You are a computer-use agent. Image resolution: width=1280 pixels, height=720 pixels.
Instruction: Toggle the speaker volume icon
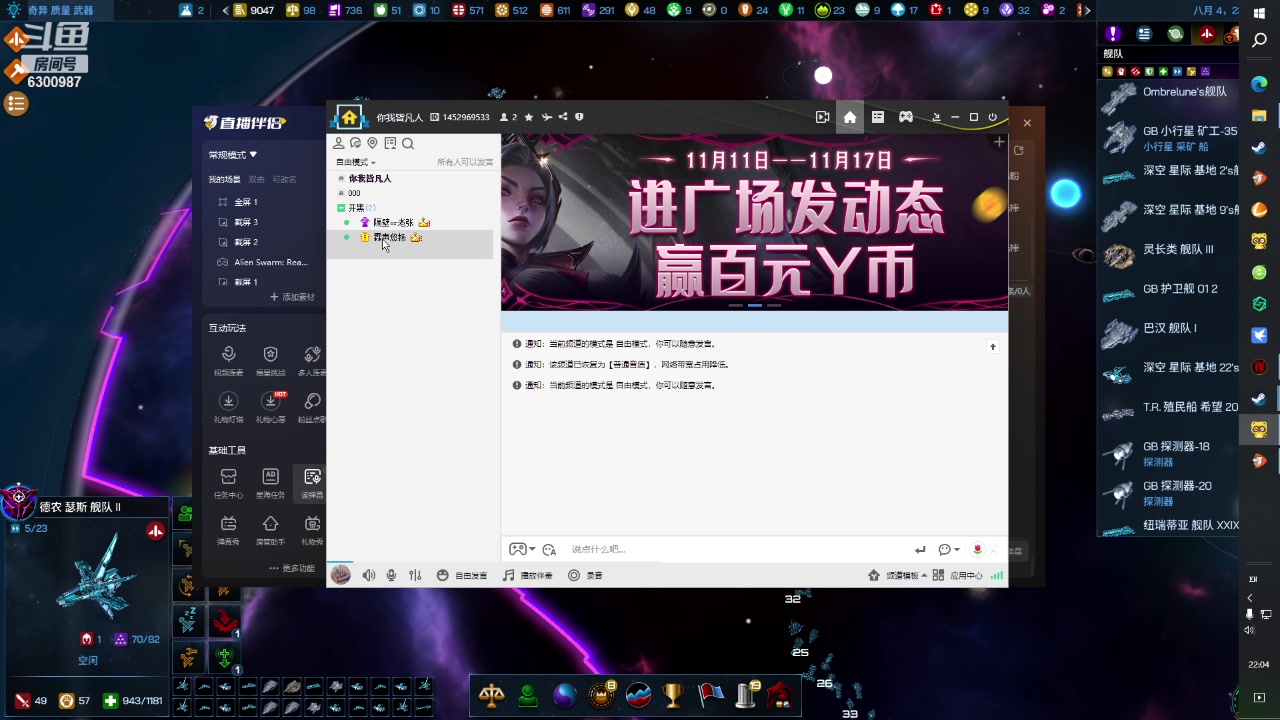pos(369,575)
